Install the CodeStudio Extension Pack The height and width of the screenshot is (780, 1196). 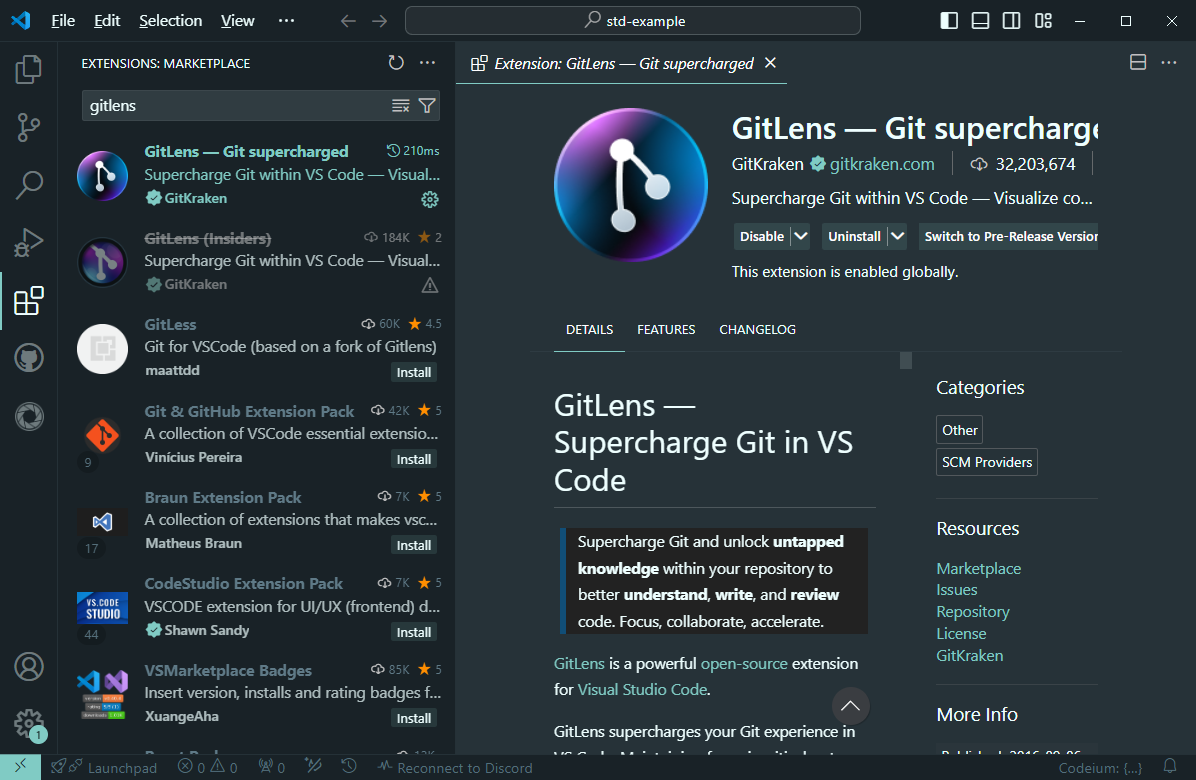point(413,632)
